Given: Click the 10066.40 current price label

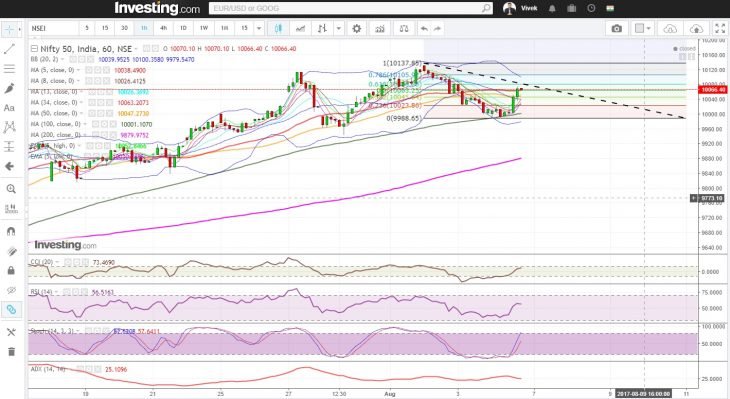Looking at the screenshot, I should click(x=713, y=89).
